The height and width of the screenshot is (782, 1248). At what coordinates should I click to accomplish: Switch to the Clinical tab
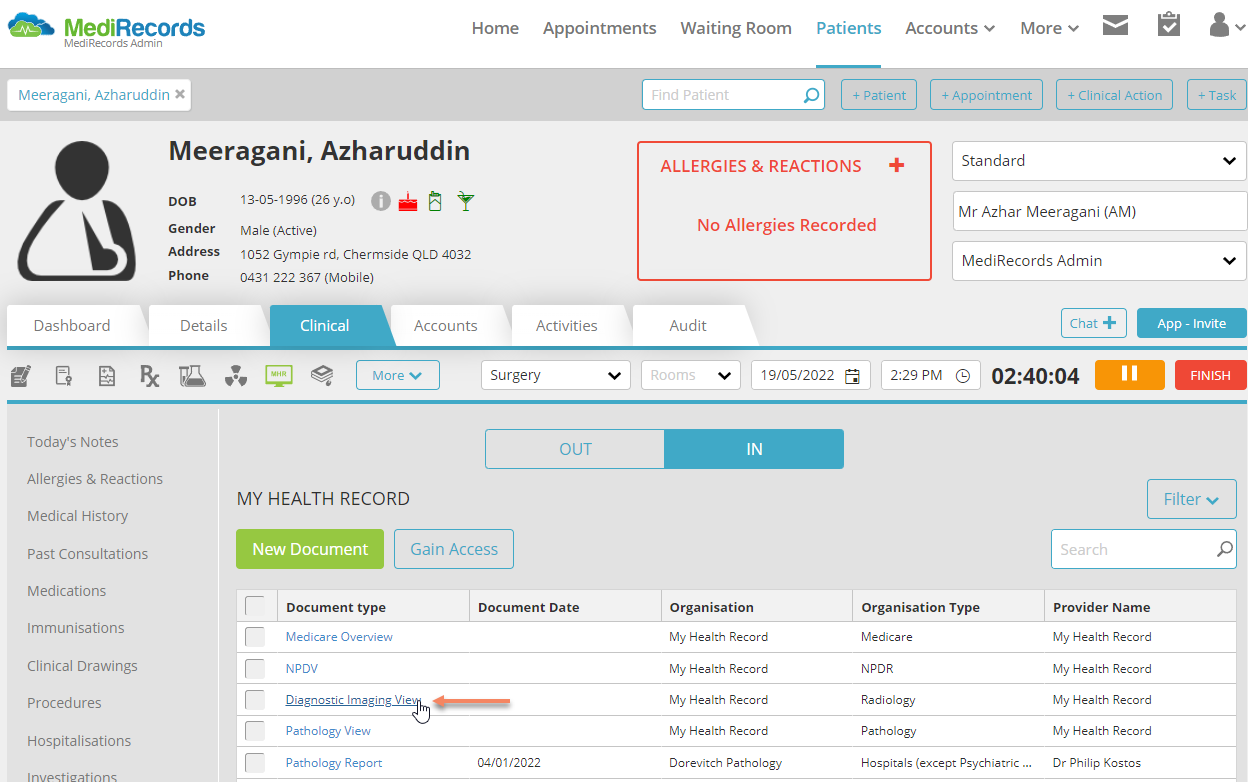[325, 325]
